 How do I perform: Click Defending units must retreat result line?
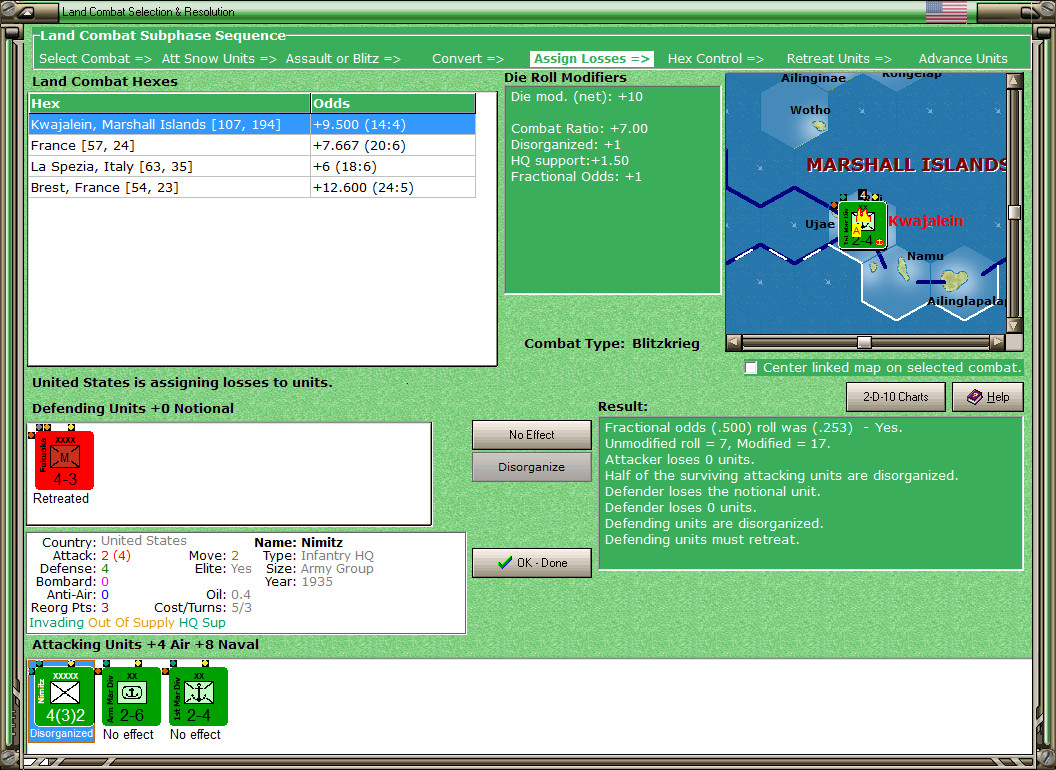(702, 540)
